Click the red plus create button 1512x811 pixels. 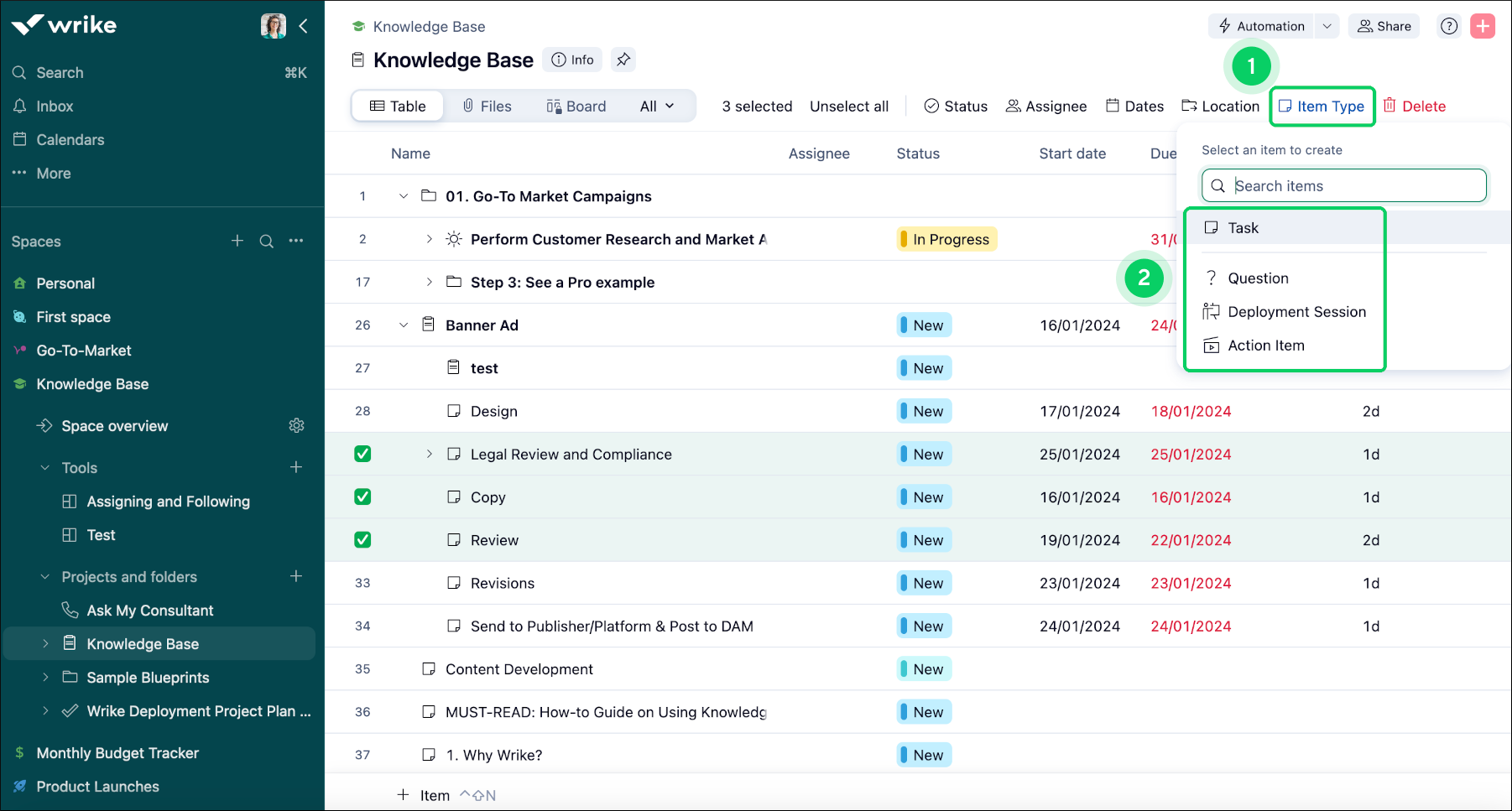click(1483, 26)
